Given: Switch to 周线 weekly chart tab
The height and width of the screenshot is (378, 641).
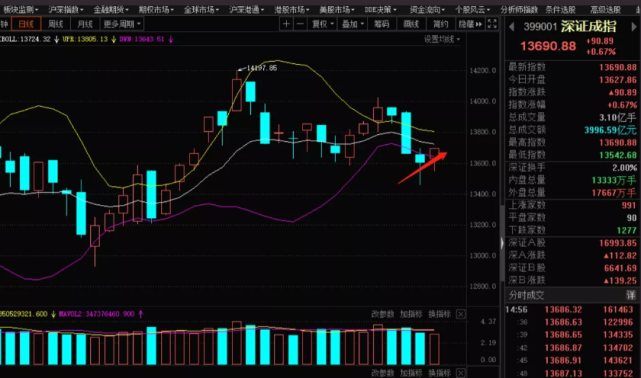Looking at the screenshot, I should 56,24.
